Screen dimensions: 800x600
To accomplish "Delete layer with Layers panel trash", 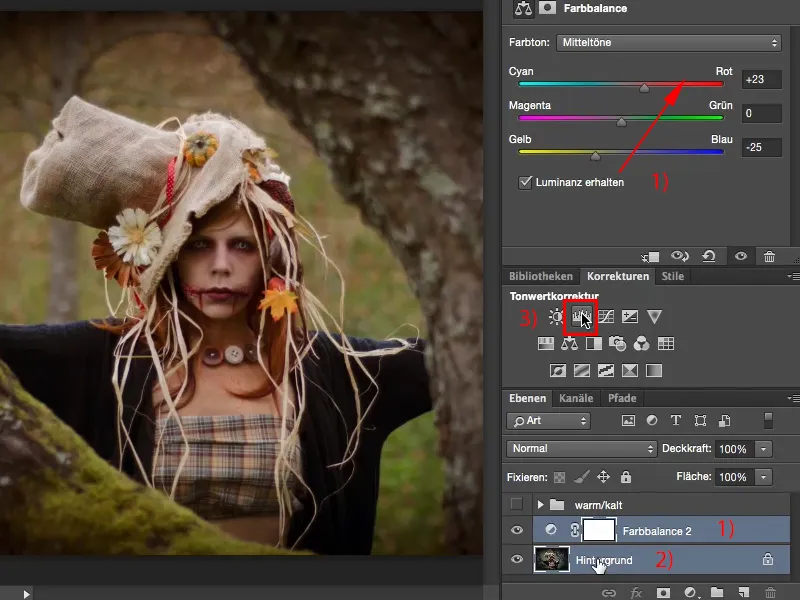I will pos(770,593).
